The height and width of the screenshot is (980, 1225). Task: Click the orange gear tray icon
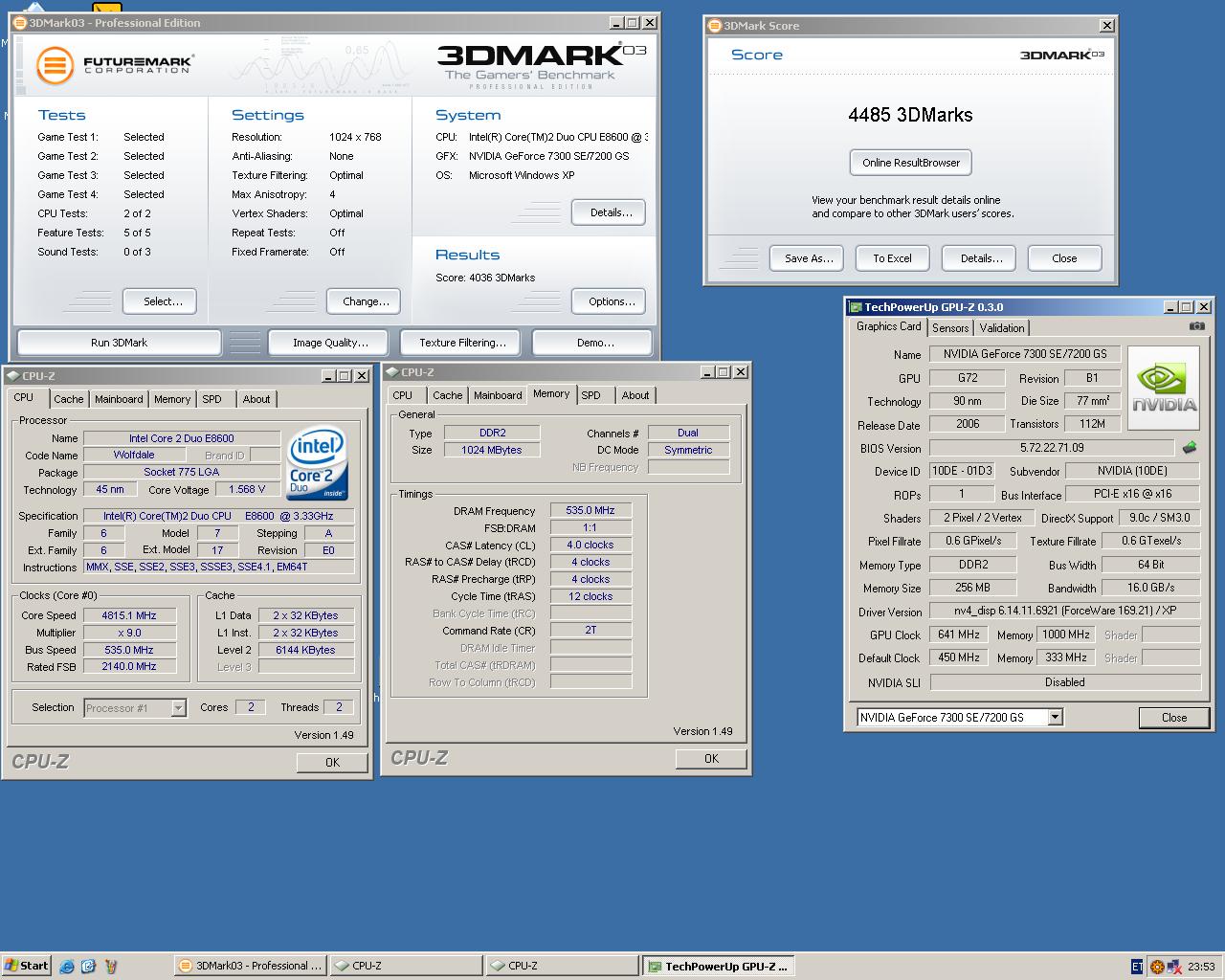tap(1156, 967)
